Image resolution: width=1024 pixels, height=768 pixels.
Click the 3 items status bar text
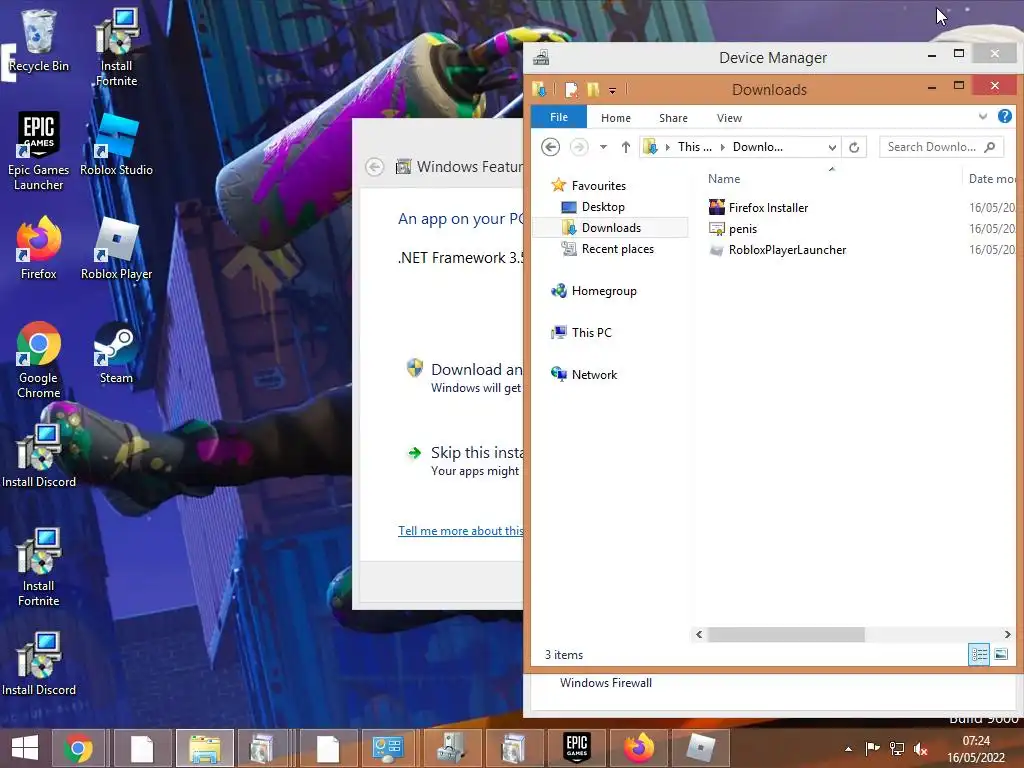pyautogui.click(x=564, y=654)
